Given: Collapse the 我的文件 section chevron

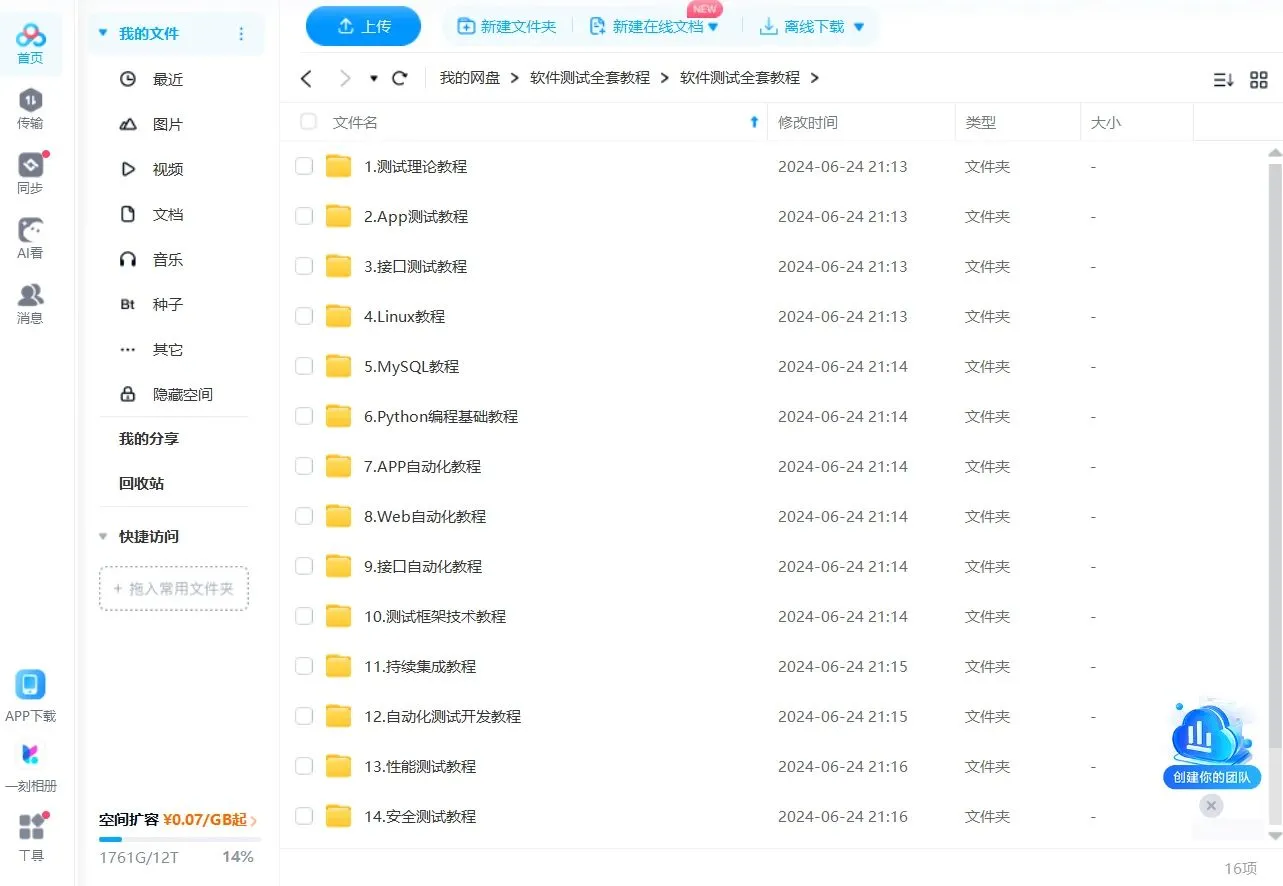Looking at the screenshot, I should click(x=102, y=32).
